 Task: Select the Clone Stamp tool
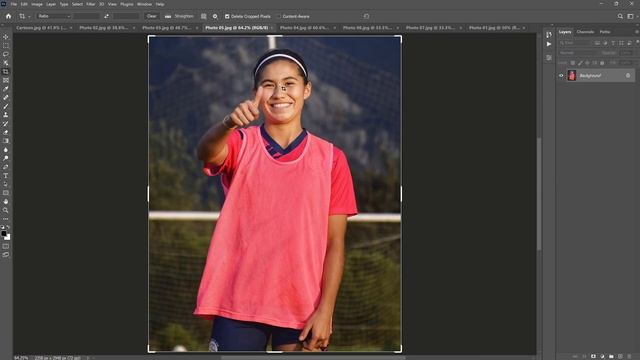click(x=6, y=115)
